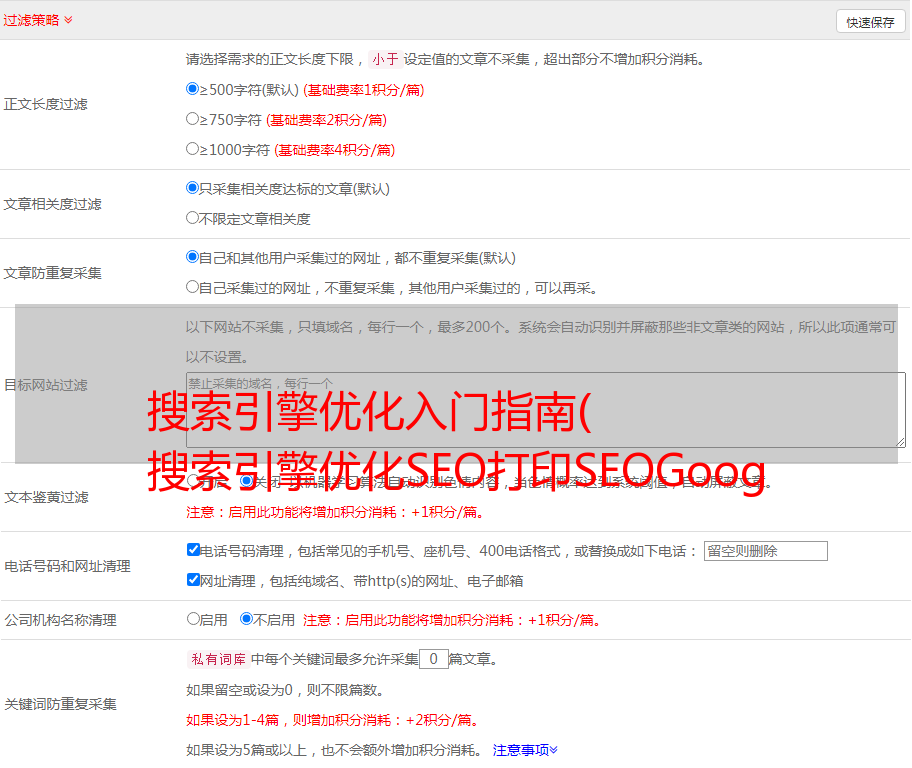Click the 快速保存 button
Viewport: 912px width, 768px height.
pyautogui.click(x=870, y=22)
